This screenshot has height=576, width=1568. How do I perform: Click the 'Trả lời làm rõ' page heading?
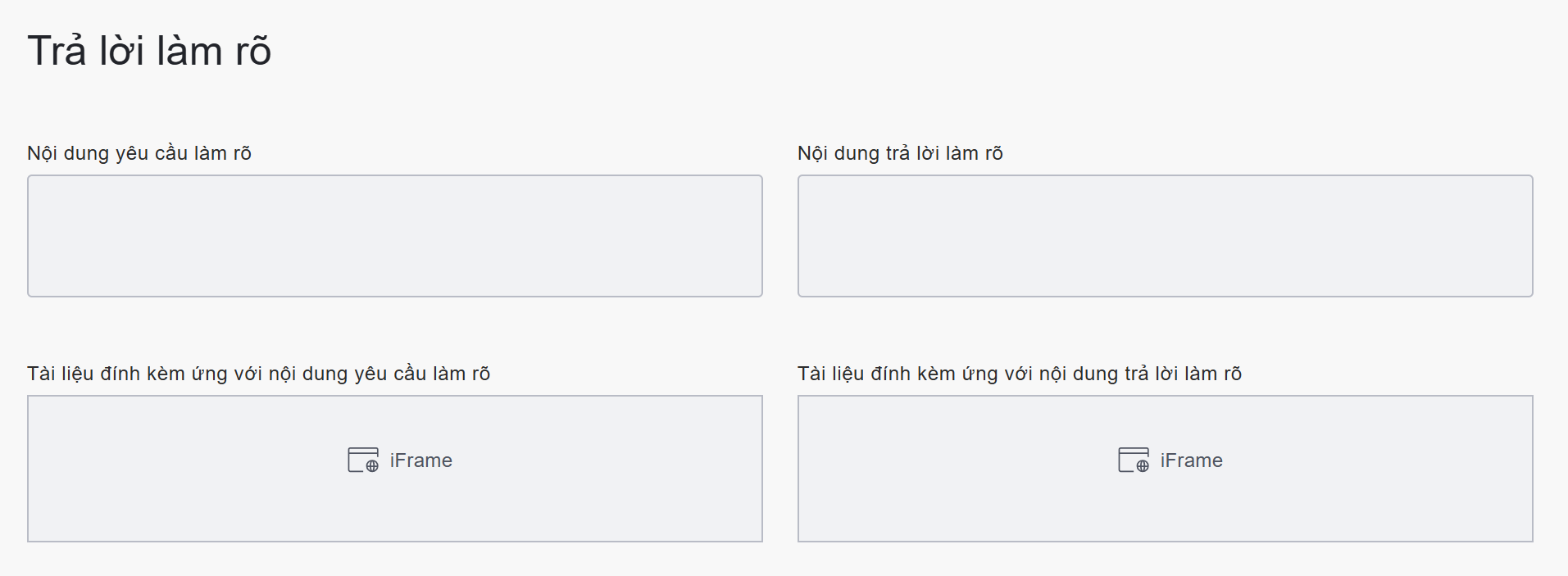[149, 51]
